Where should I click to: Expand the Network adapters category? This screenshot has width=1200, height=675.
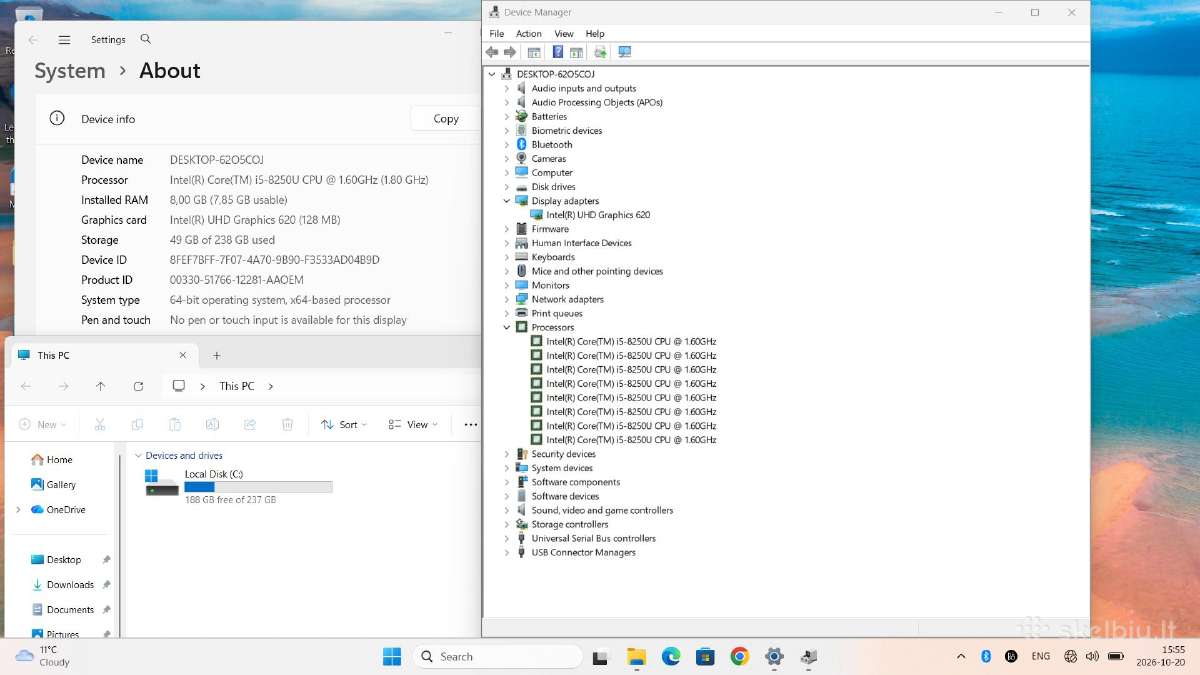(x=507, y=299)
